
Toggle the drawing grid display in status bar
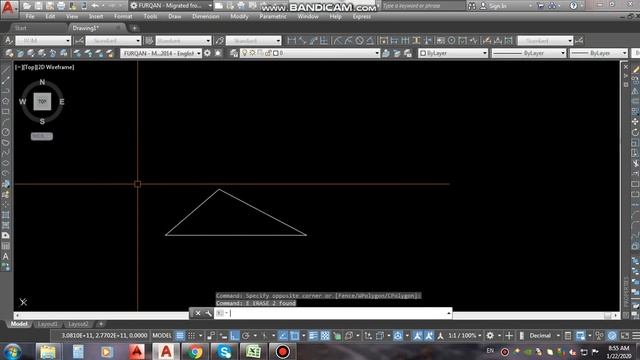[x=180, y=336]
